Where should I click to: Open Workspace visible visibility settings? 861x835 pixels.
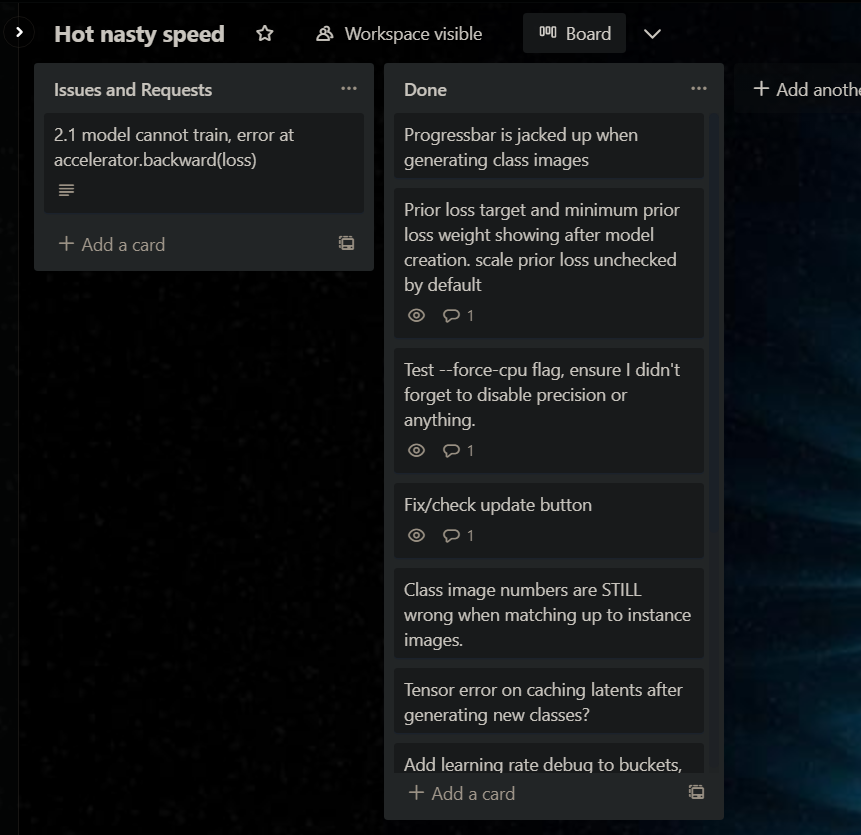(399, 34)
